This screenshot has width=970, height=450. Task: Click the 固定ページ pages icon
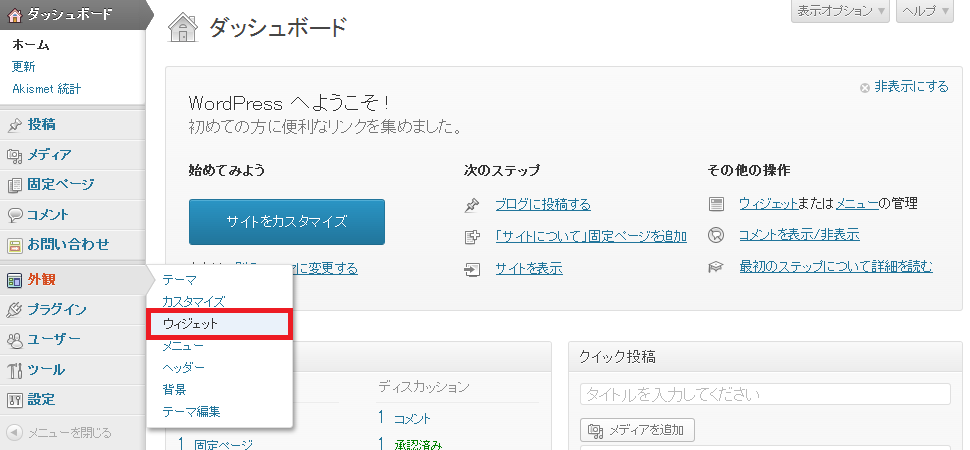pyautogui.click(x=14, y=185)
